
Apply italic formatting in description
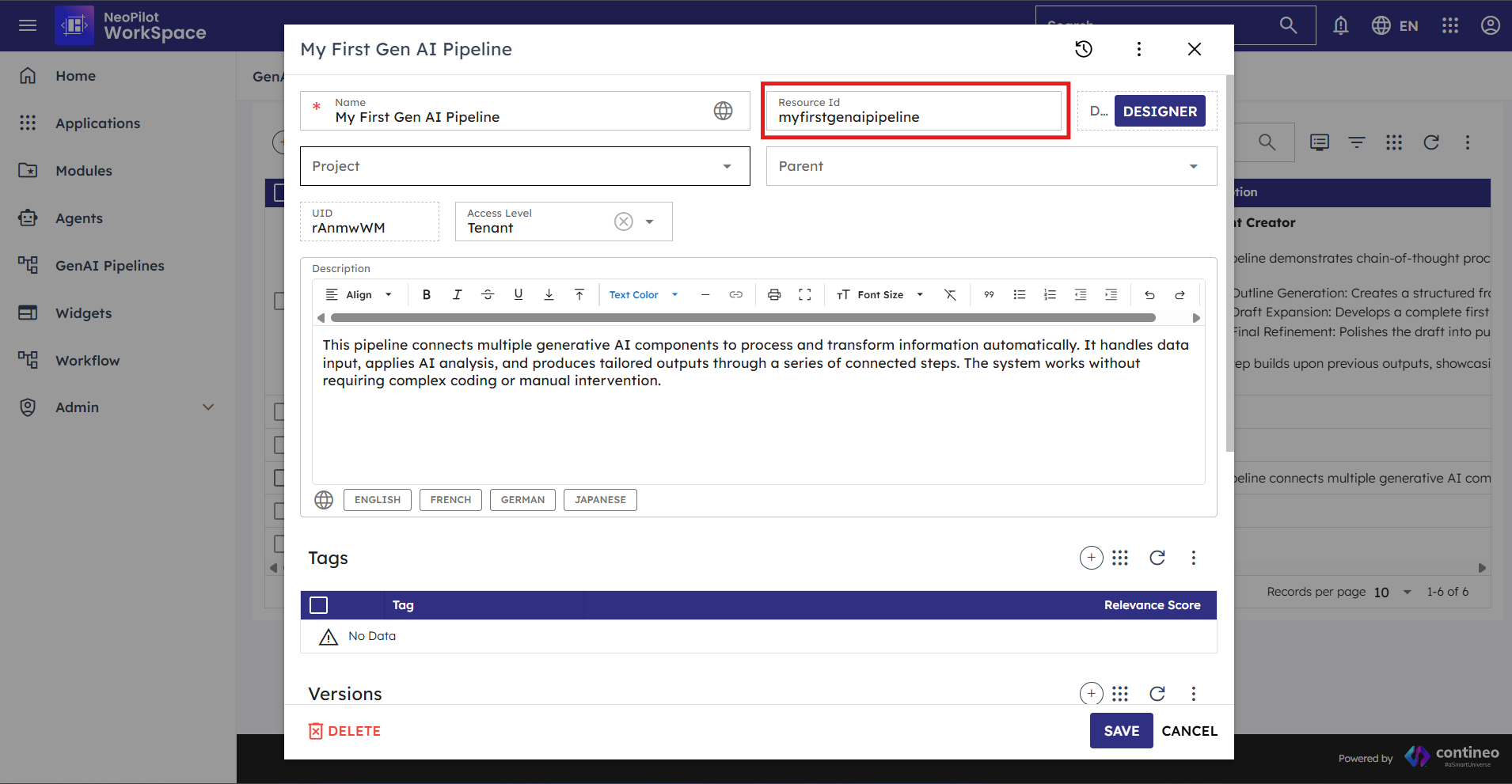tap(457, 294)
